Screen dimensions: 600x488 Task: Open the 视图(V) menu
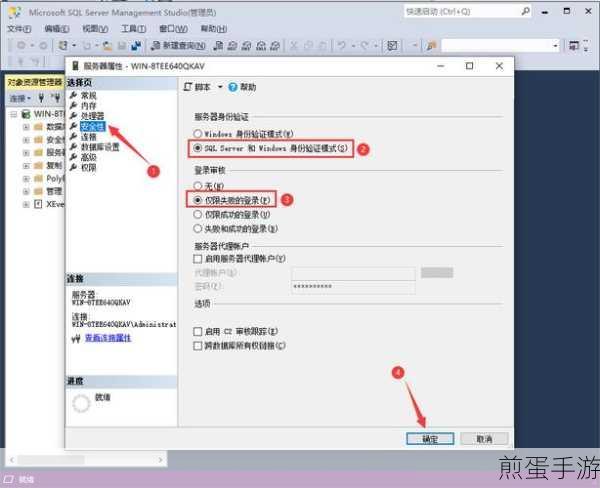(95, 29)
